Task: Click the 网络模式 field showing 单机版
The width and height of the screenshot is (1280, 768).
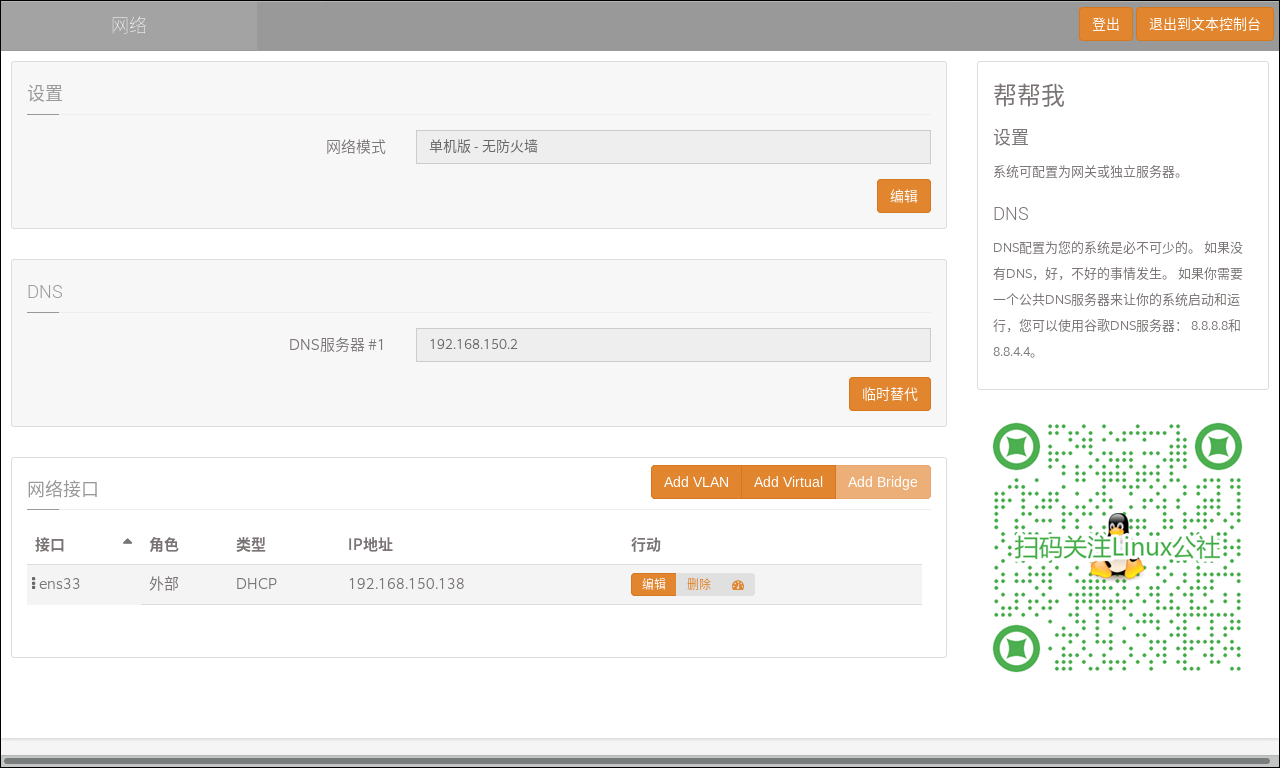Action: [672, 147]
